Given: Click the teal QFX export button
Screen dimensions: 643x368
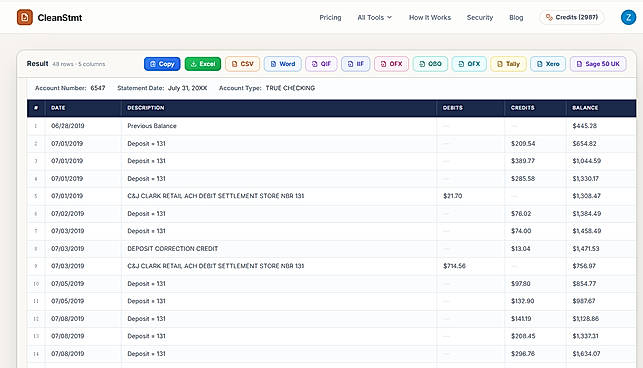Looking at the screenshot, I should 469,64.
